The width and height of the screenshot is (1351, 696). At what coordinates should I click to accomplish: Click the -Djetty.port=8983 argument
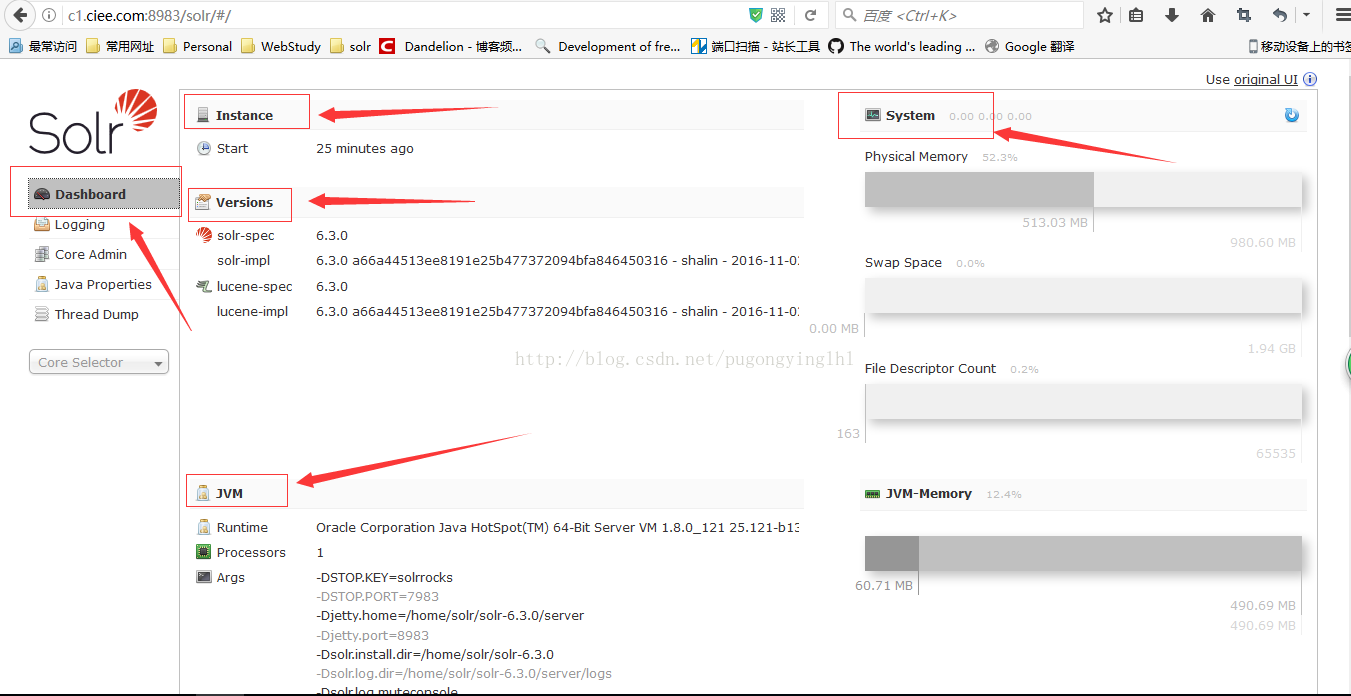(x=373, y=635)
